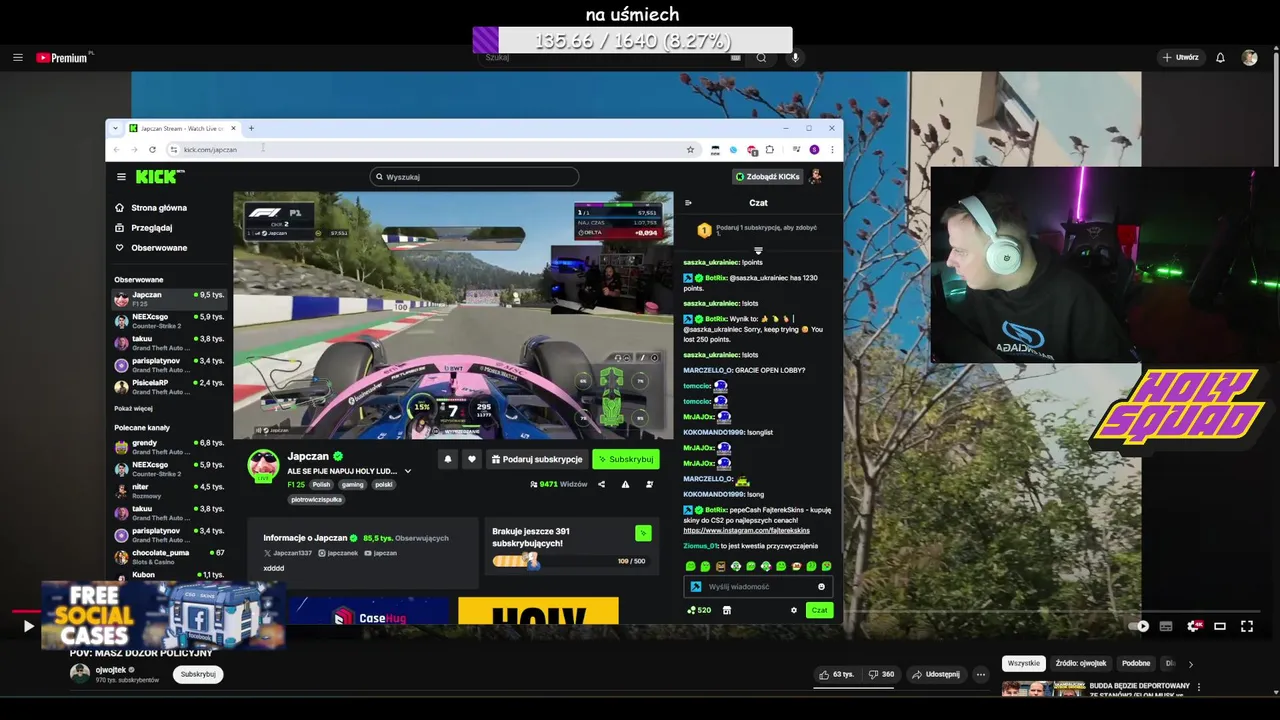Expand the browser tab search dropdown
1280x720 pixels.
click(x=116, y=128)
